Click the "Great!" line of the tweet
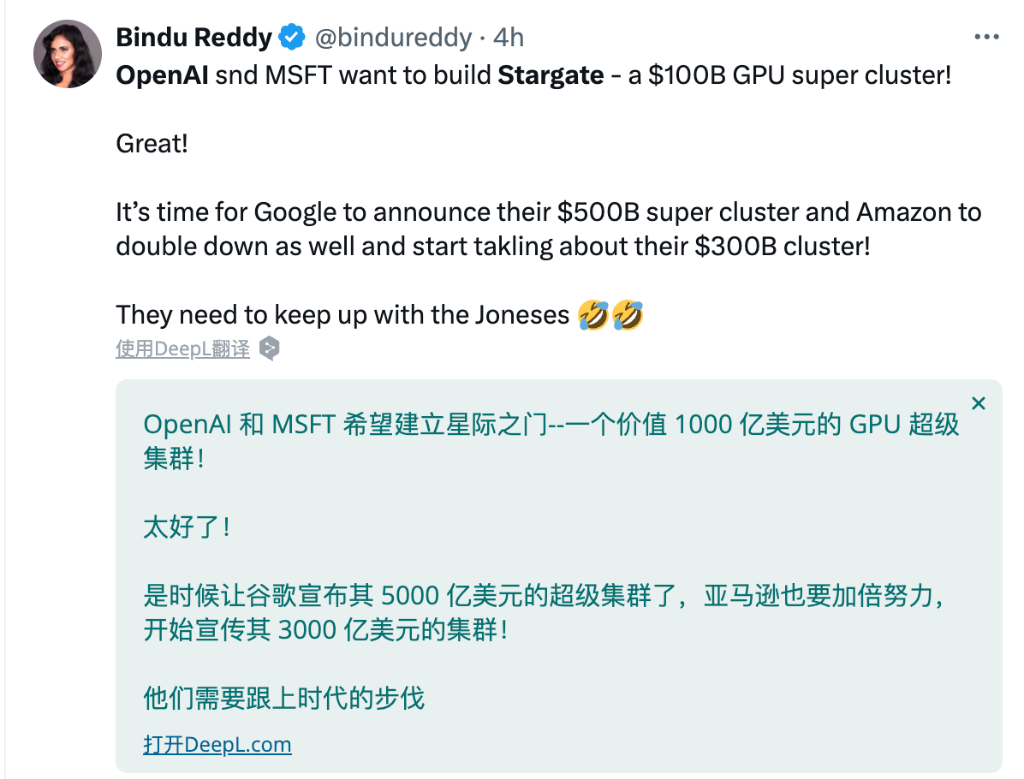 [x=152, y=144]
